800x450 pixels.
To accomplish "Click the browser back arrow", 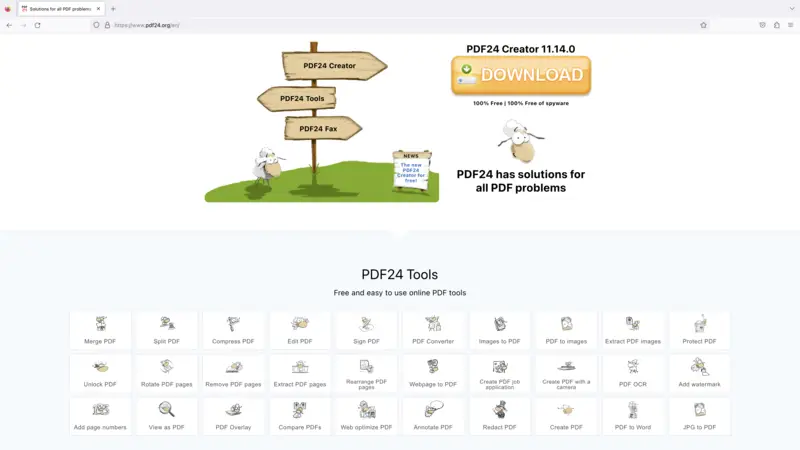I will [x=9, y=25].
